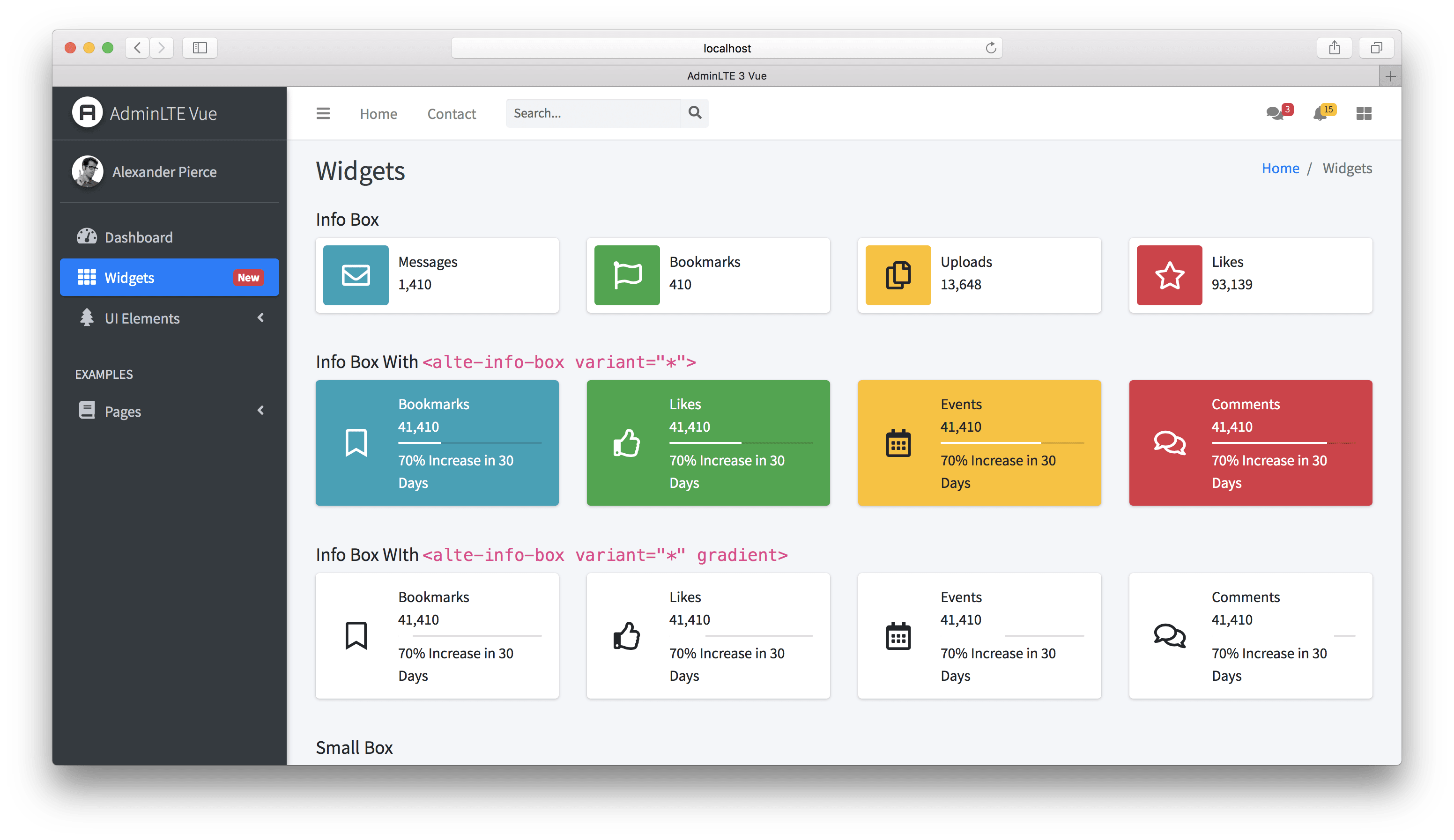Go to Home in top navbar

378,114
